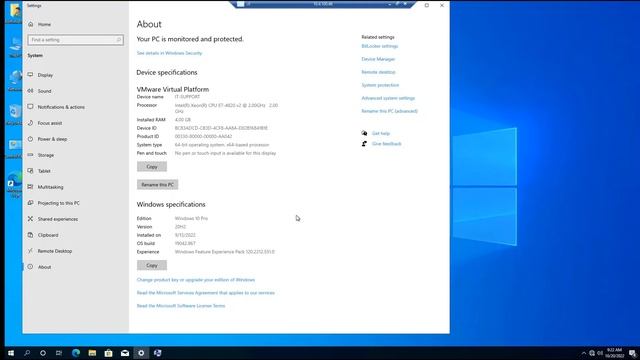Image resolution: width=640 pixels, height=360 pixels.
Task: Open Remote desktop related link
Action: tap(378, 72)
